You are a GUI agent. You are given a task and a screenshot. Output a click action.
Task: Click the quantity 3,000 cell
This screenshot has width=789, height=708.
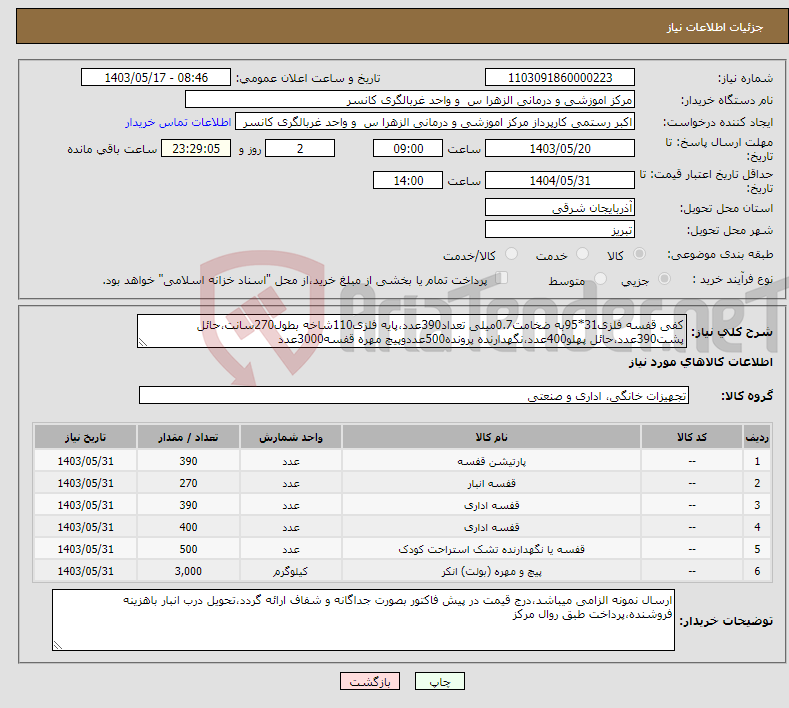[x=188, y=571]
